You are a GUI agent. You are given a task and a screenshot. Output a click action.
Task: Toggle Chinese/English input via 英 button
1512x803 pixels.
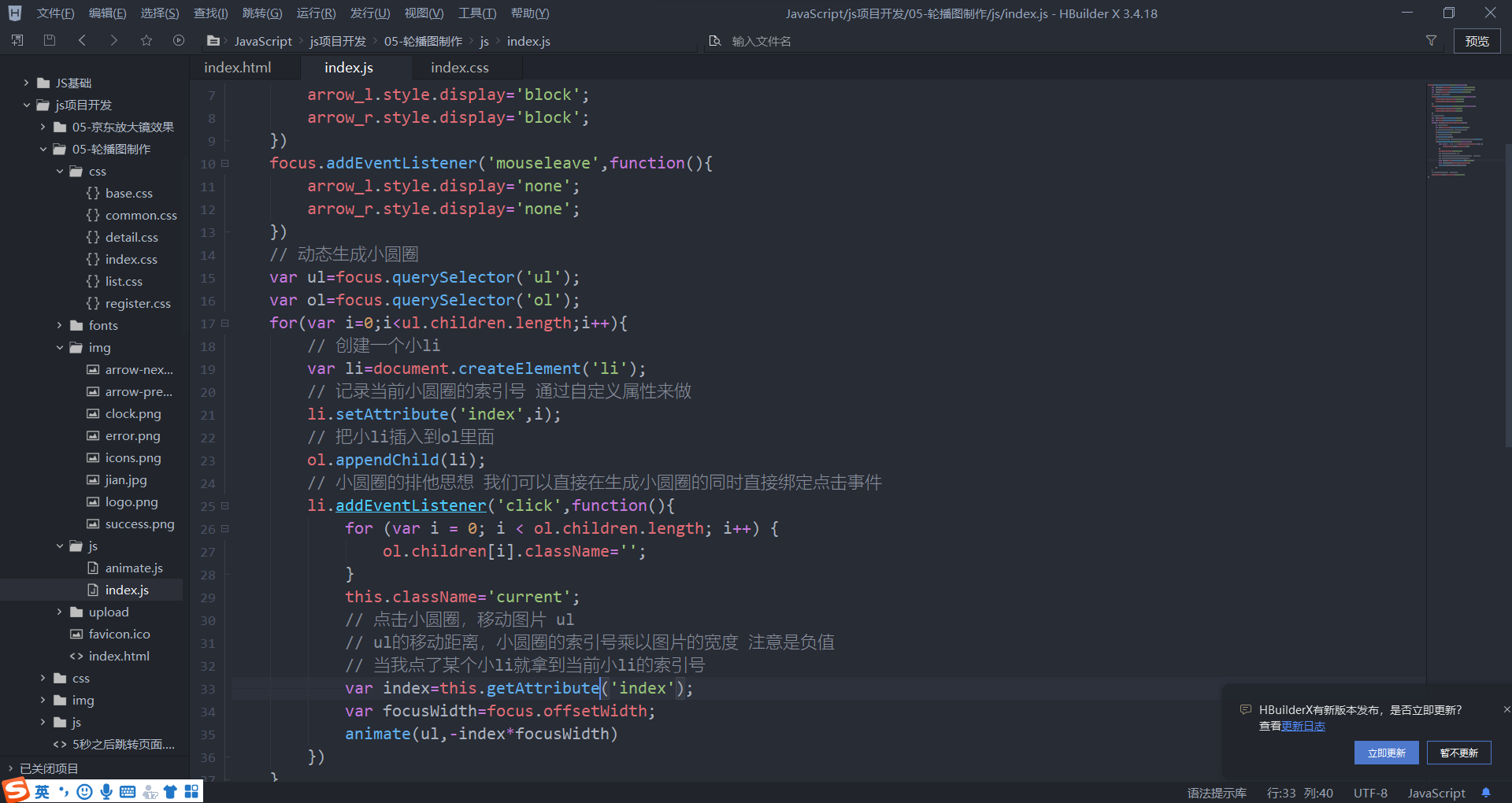(42, 791)
